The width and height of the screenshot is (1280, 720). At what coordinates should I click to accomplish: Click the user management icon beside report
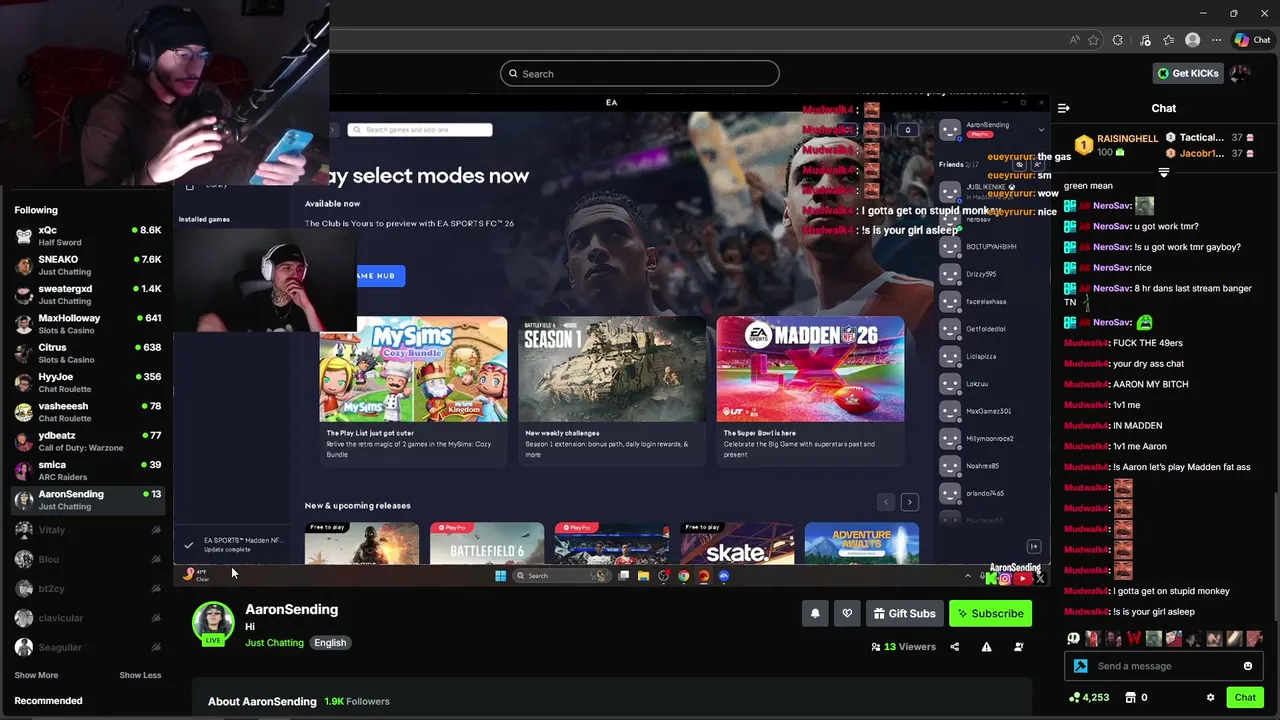pyautogui.click(x=1018, y=647)
